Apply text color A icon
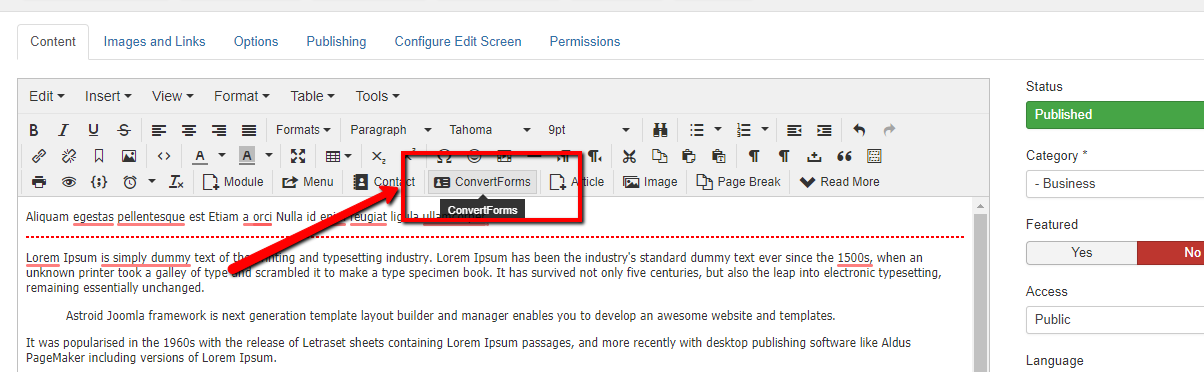1204x372 pixels. (199, 156)
